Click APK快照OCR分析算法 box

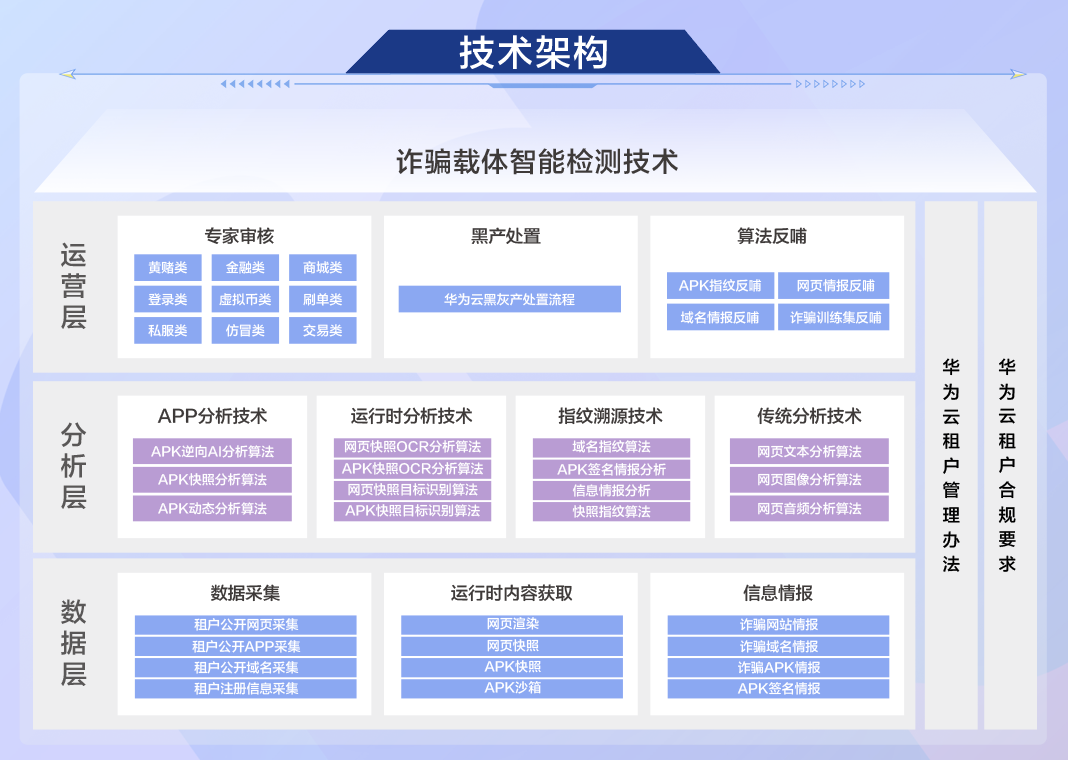coord(412,469)
